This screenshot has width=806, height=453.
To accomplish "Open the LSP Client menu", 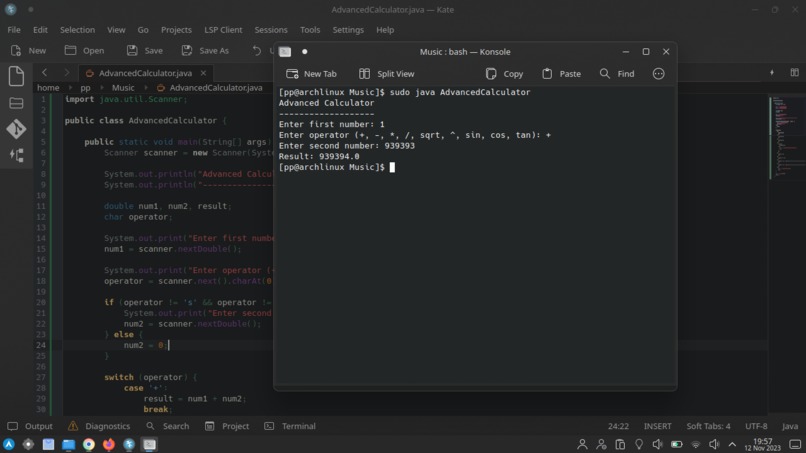I will pos(223,30).
